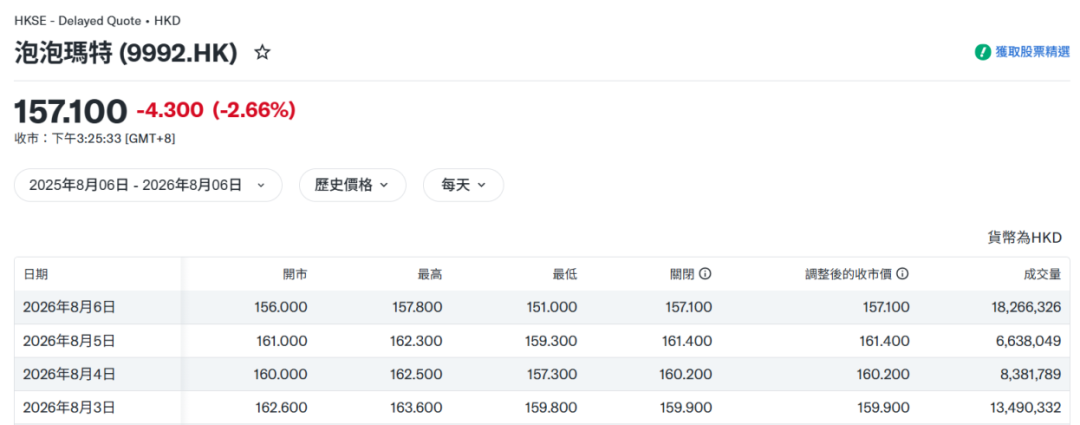Select volume 13,490,332

tap(1024, 407)
